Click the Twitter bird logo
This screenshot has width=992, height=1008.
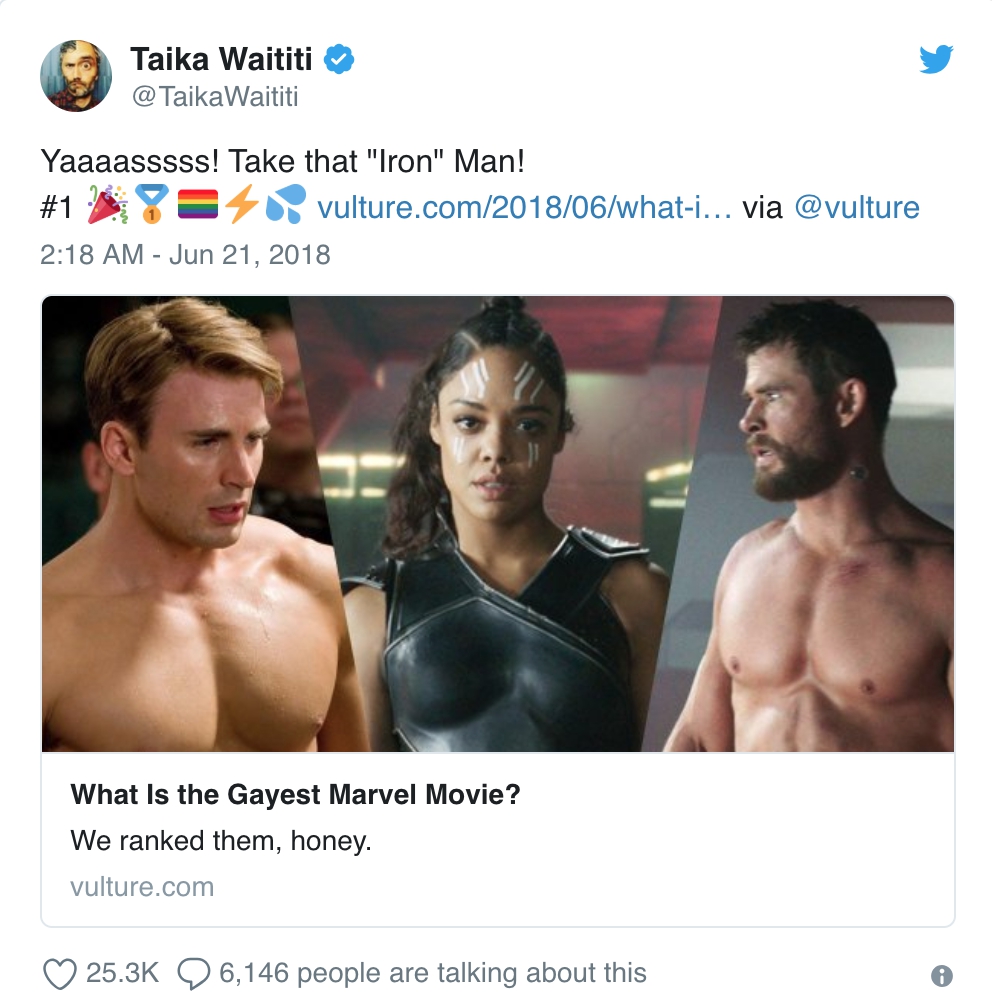[936, 61]
